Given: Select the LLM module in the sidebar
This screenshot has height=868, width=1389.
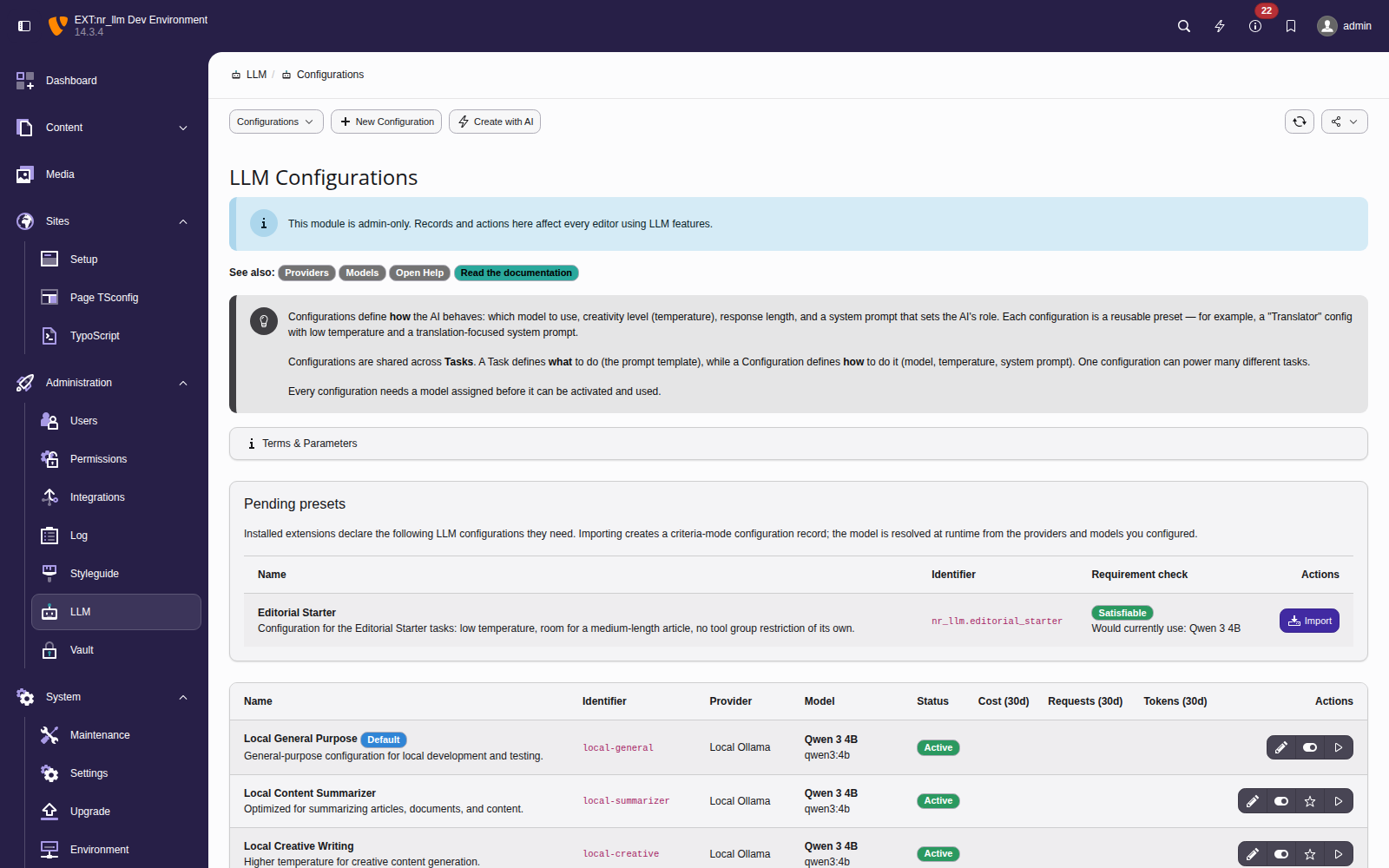Looking at the screenshot, I should 116,612.
